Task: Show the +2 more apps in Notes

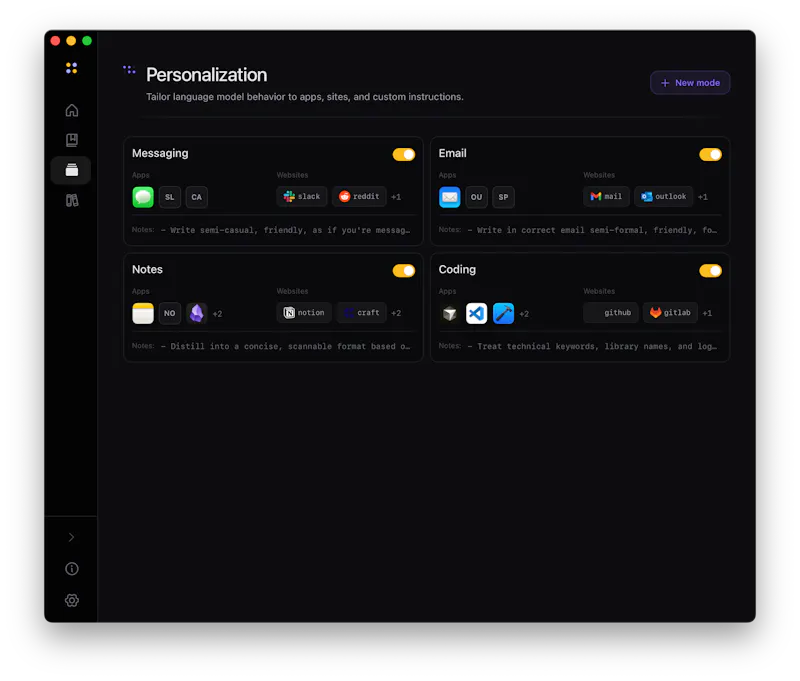Action: [217, 314]
